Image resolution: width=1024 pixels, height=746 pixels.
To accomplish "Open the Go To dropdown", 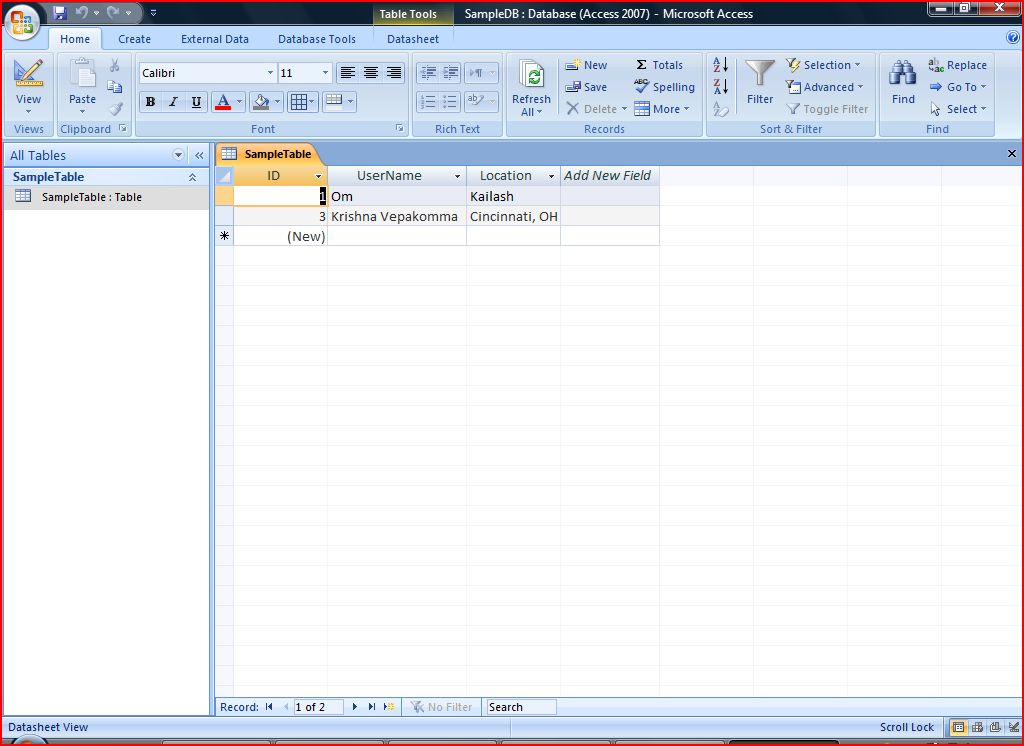I will click(957, 87).
